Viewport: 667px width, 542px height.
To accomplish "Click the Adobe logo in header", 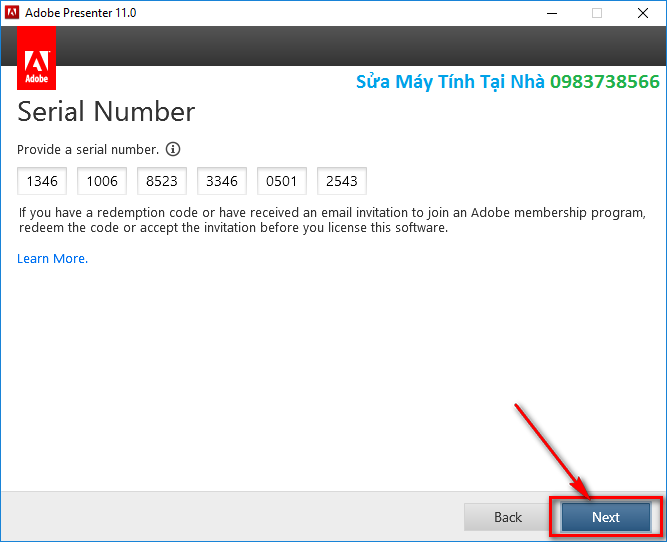I will coord(37,58).
